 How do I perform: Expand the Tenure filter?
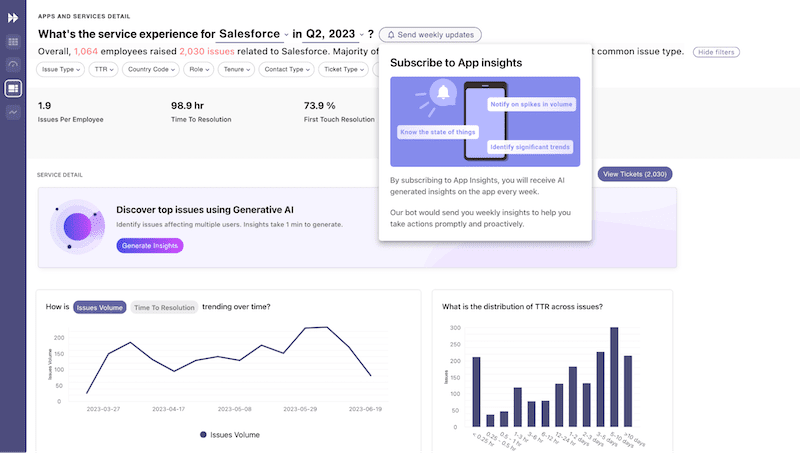click(x=236, y=69)
